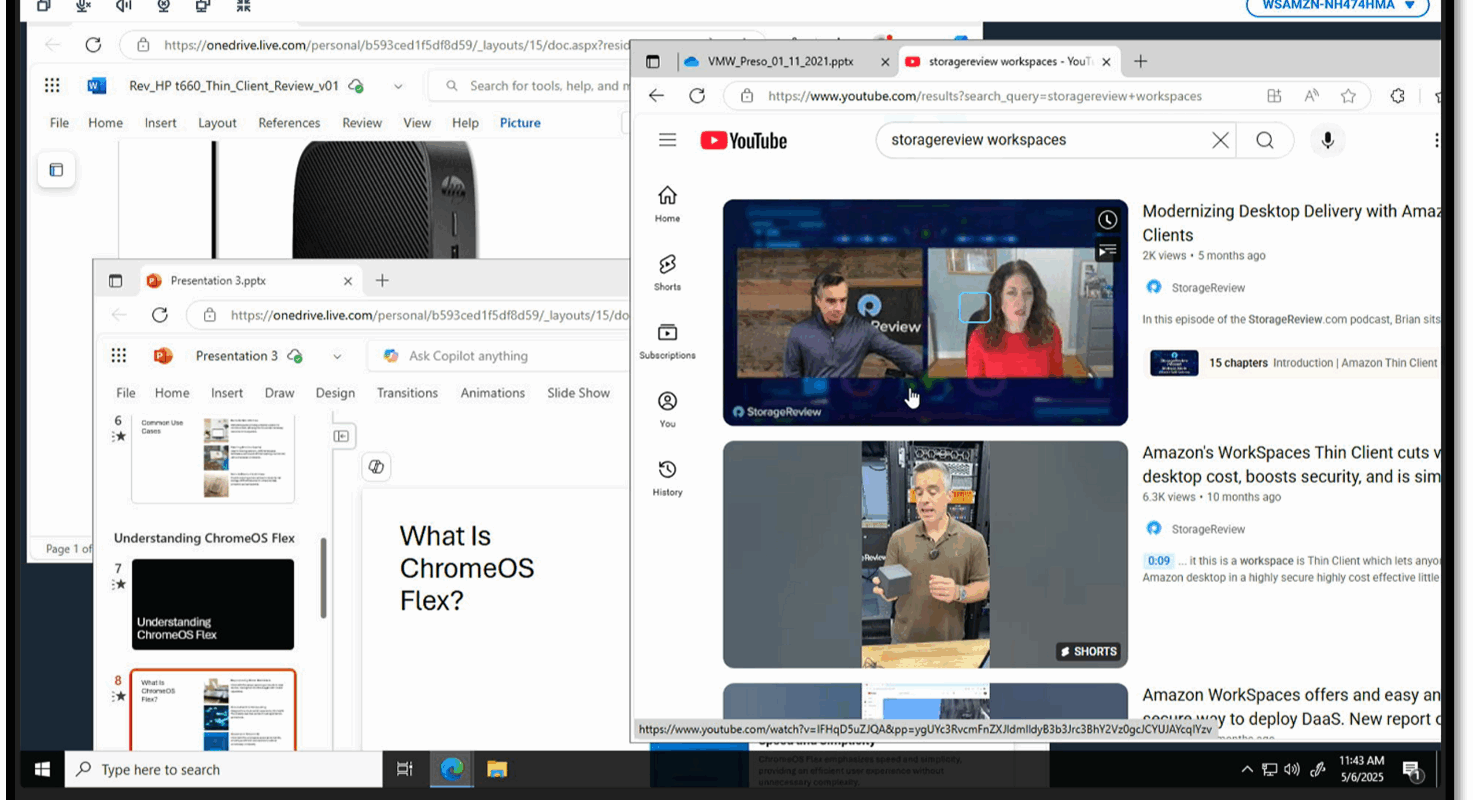Viewport: 1473px width, 800px height.
Task: Refresh the YouTube browser page
Action: (x=697, y=96)
